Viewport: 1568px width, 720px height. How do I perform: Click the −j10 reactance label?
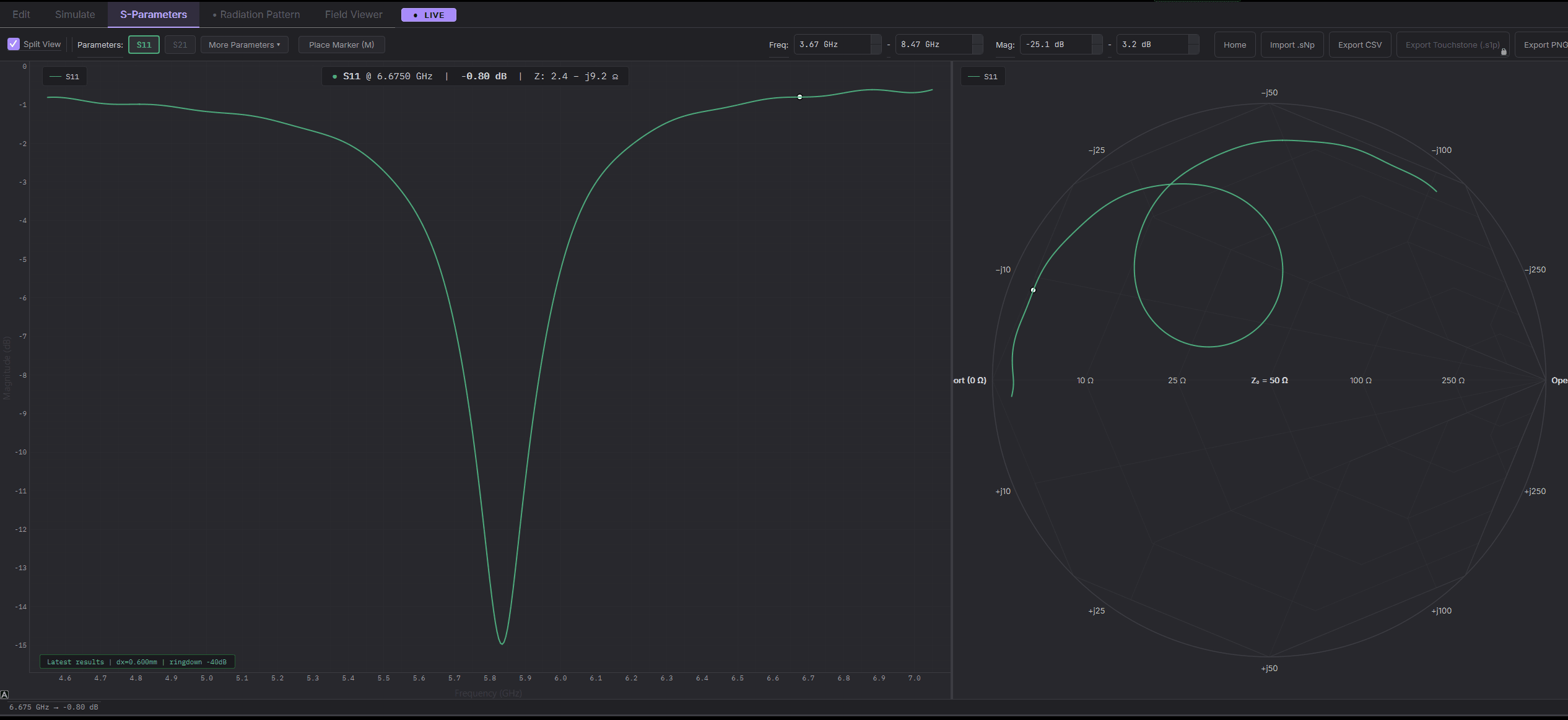(x=1003, y=269)
